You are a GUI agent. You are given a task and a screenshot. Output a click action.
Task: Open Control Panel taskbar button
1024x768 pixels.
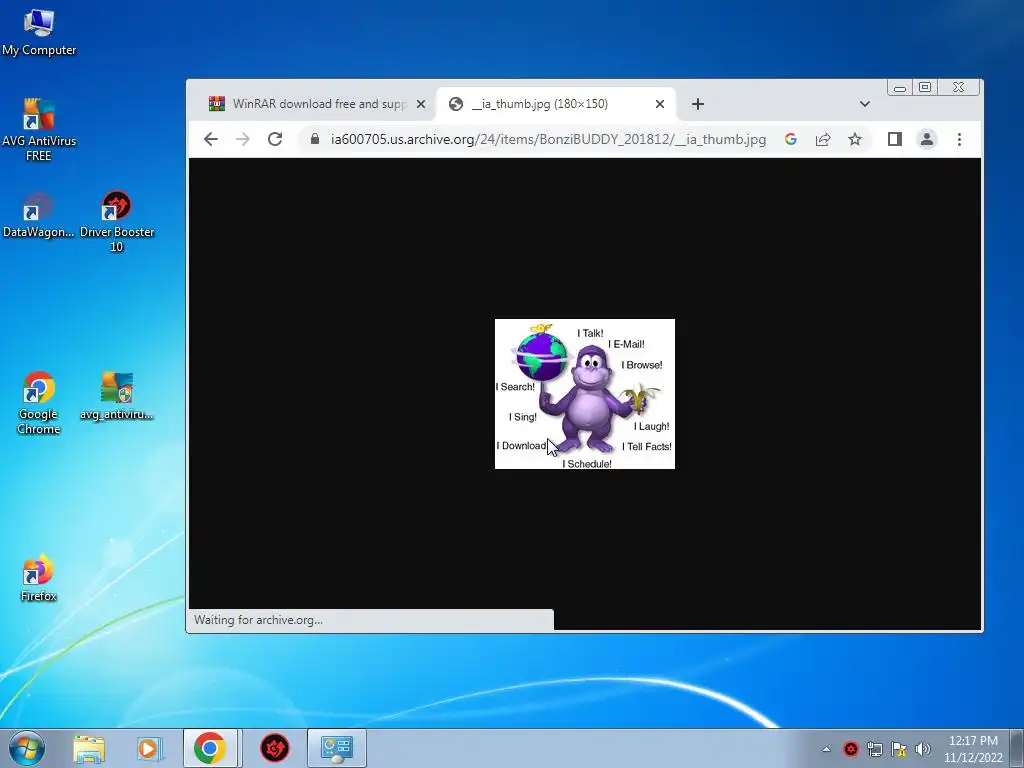pyautogui.click(x=337, y=748)
